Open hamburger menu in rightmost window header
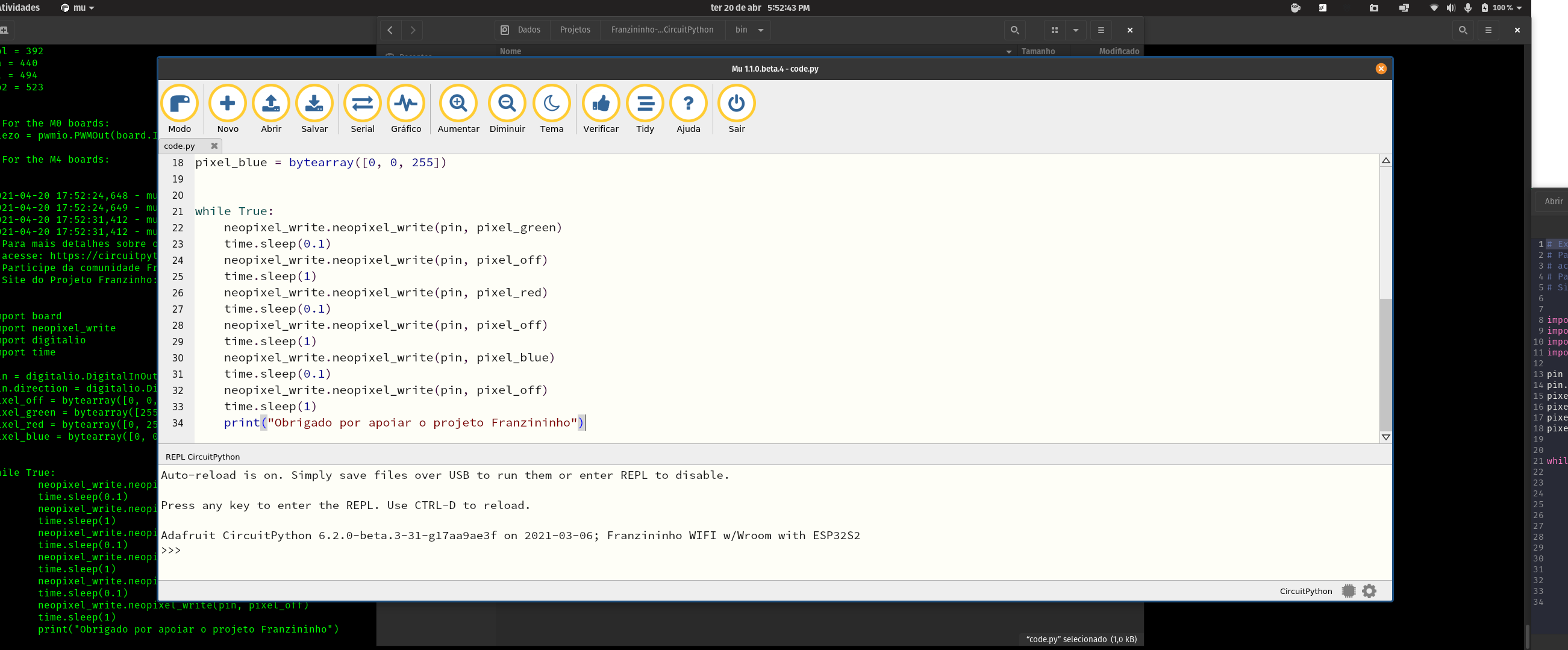This screenshot has width=1568, height=650. click(x=1488, y=30)
